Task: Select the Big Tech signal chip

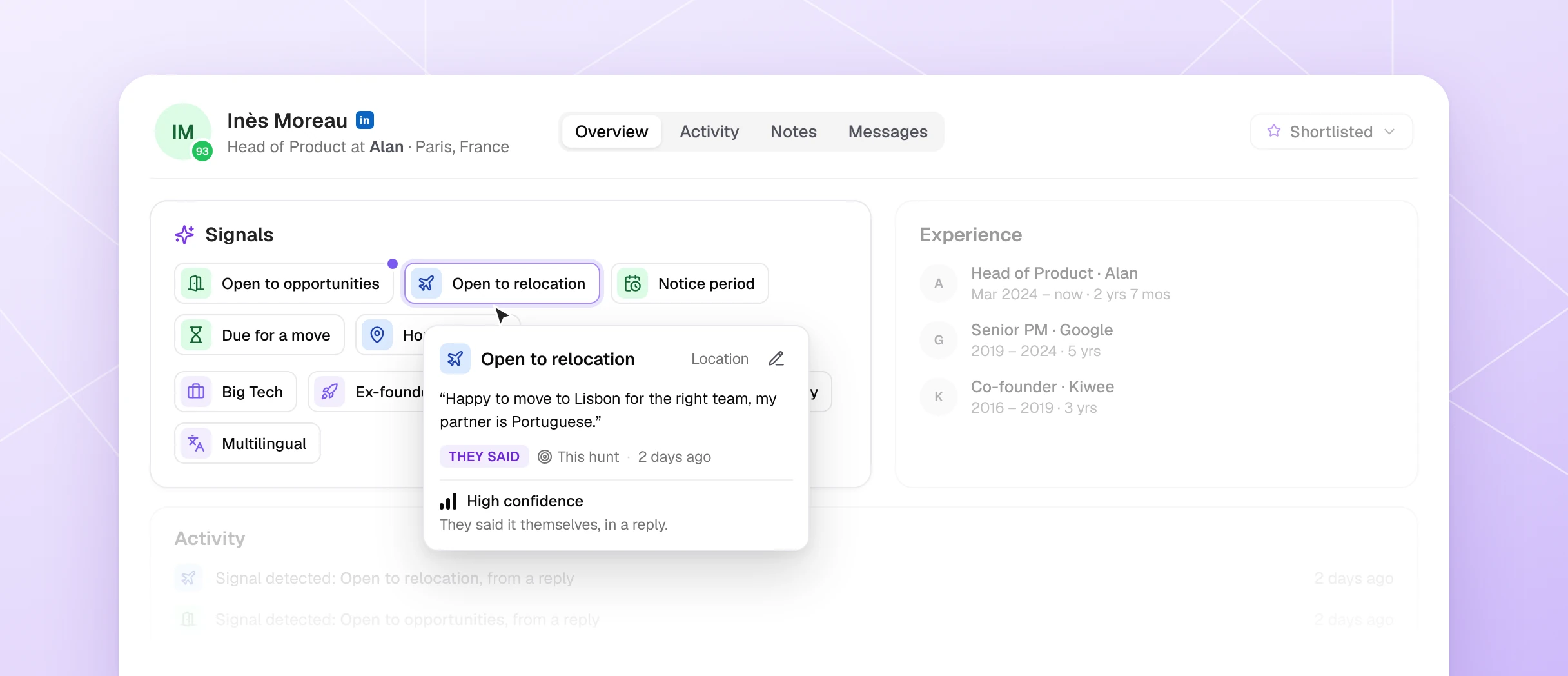Action: pos(235,392)
